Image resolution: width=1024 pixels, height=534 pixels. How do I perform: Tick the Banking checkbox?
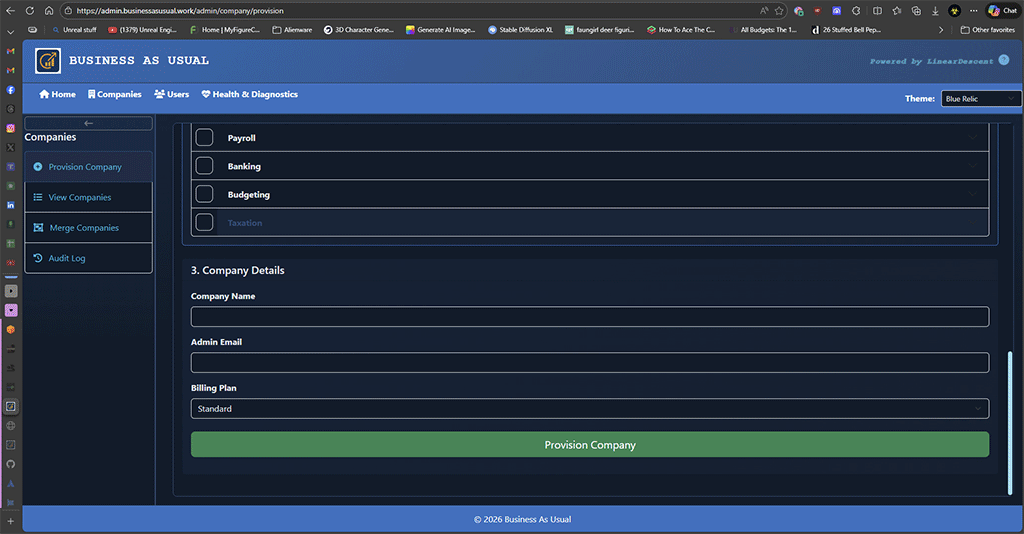(x=204, y=166)
